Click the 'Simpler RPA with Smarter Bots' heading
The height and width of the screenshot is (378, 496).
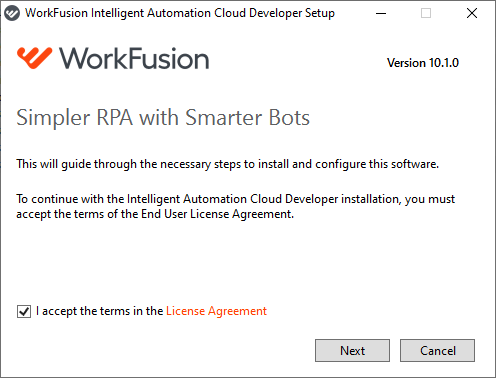[163, 118]
